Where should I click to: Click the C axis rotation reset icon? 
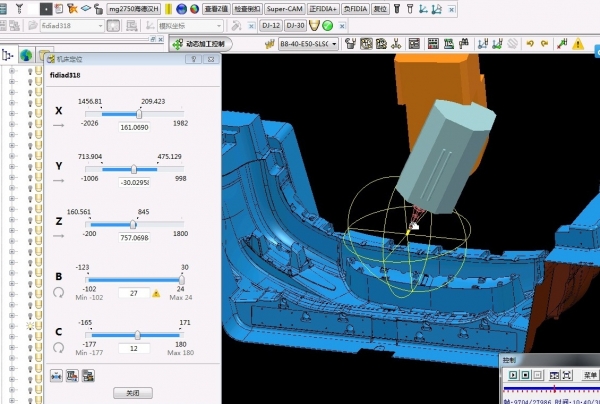58,347
